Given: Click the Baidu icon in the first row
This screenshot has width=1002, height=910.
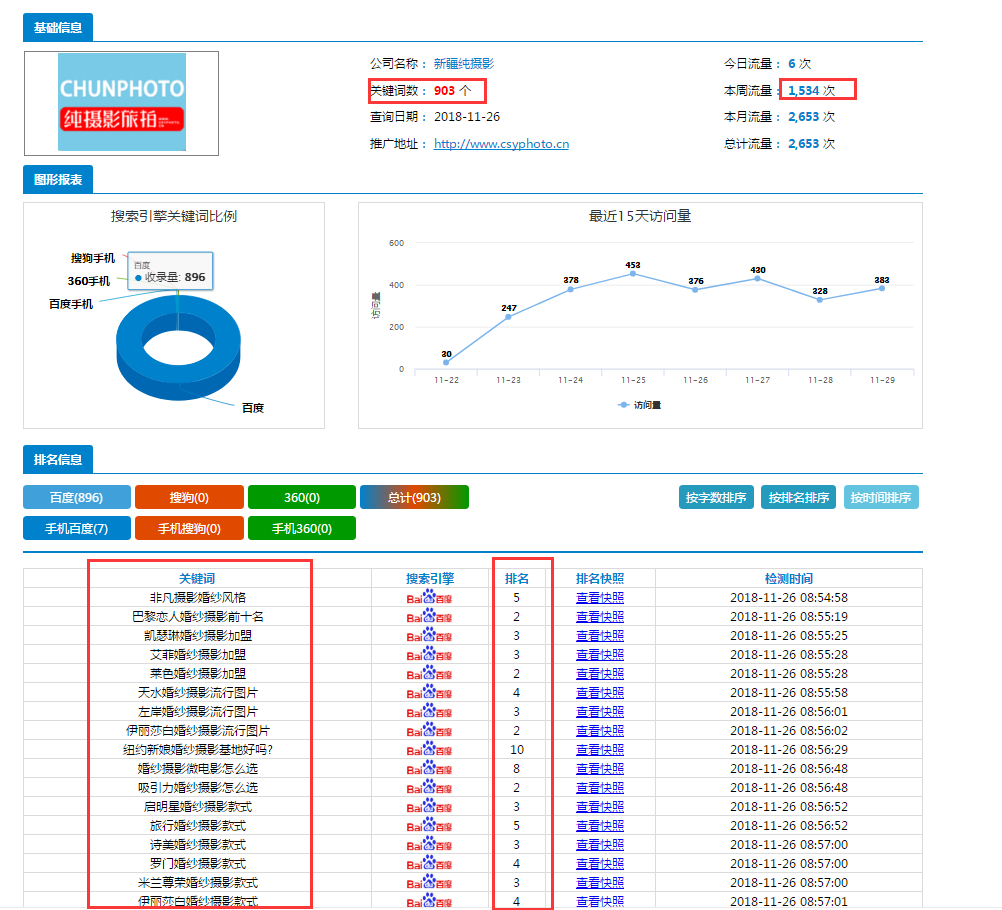Looking at the screenshot, I should 429,598.
